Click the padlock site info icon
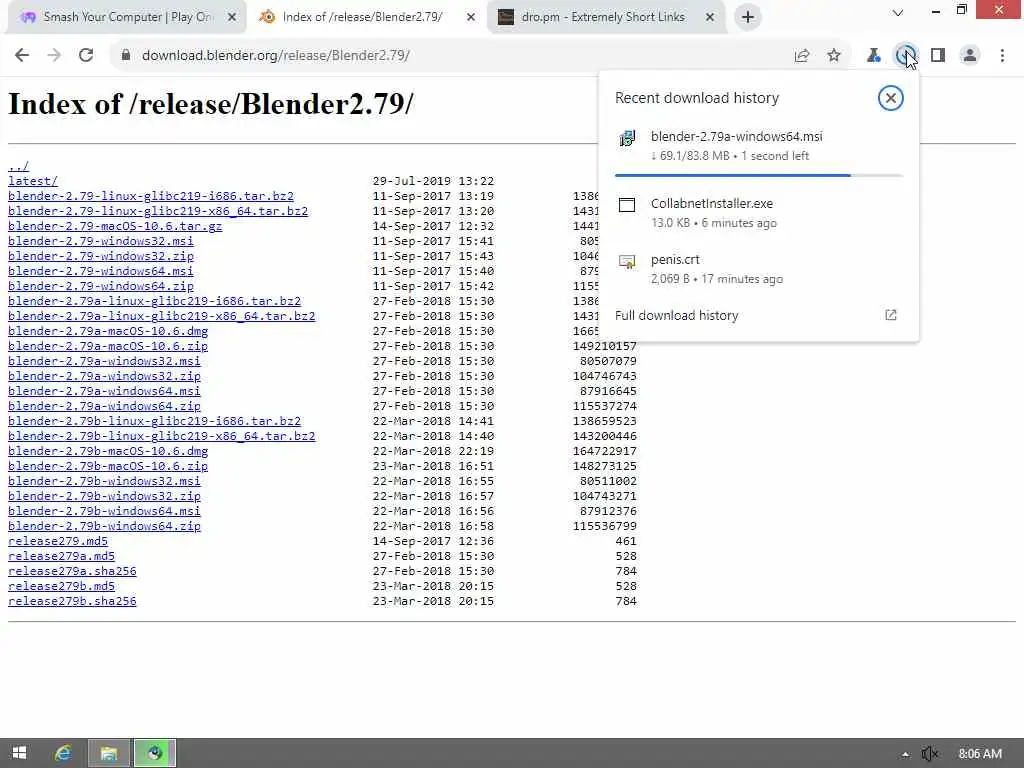 [x=126, y=56]
